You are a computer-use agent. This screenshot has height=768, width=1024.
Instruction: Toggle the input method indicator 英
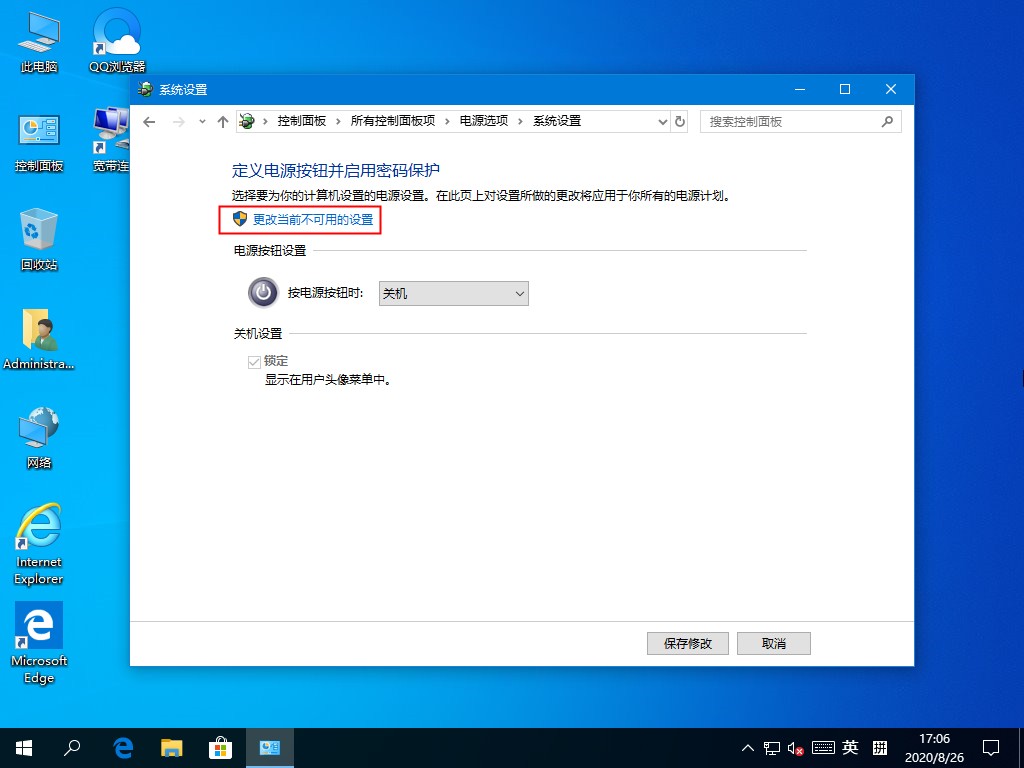[x=850, y=747]
